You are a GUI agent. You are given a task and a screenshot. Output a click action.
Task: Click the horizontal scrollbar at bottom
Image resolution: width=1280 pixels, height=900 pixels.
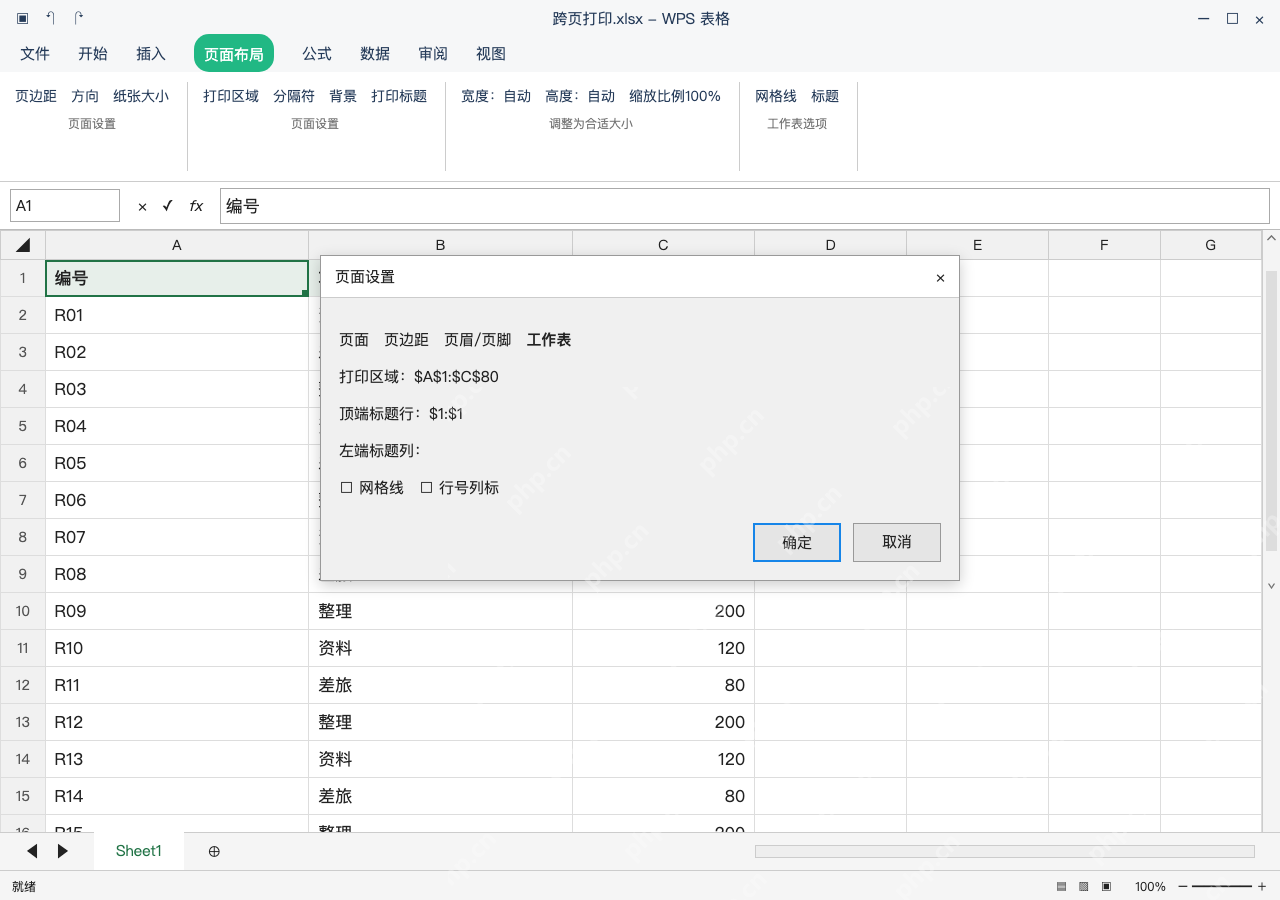pyautogui.click(x=1005, y=851)
